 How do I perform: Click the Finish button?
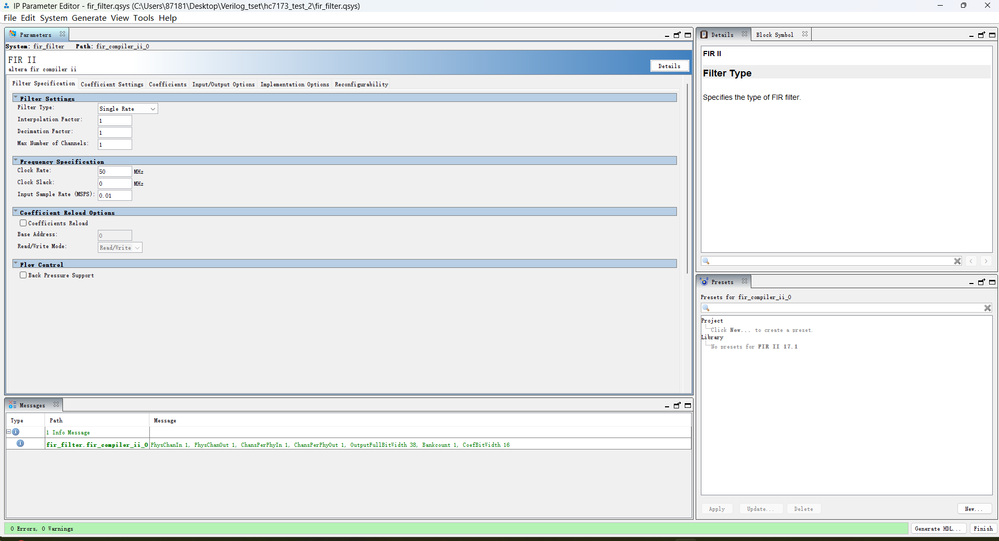[983, 528]
